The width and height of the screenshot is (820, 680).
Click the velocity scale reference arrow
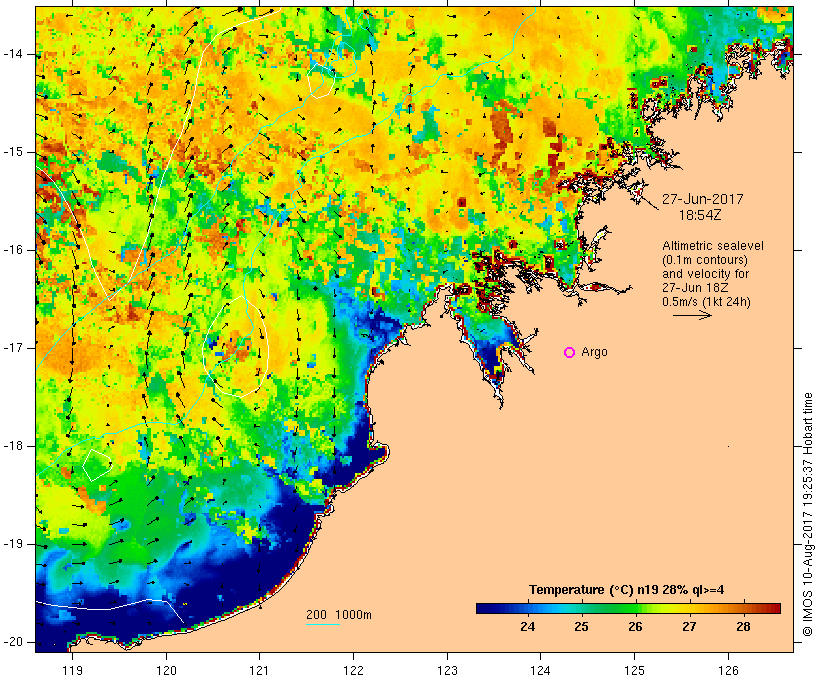coord(692,315)
